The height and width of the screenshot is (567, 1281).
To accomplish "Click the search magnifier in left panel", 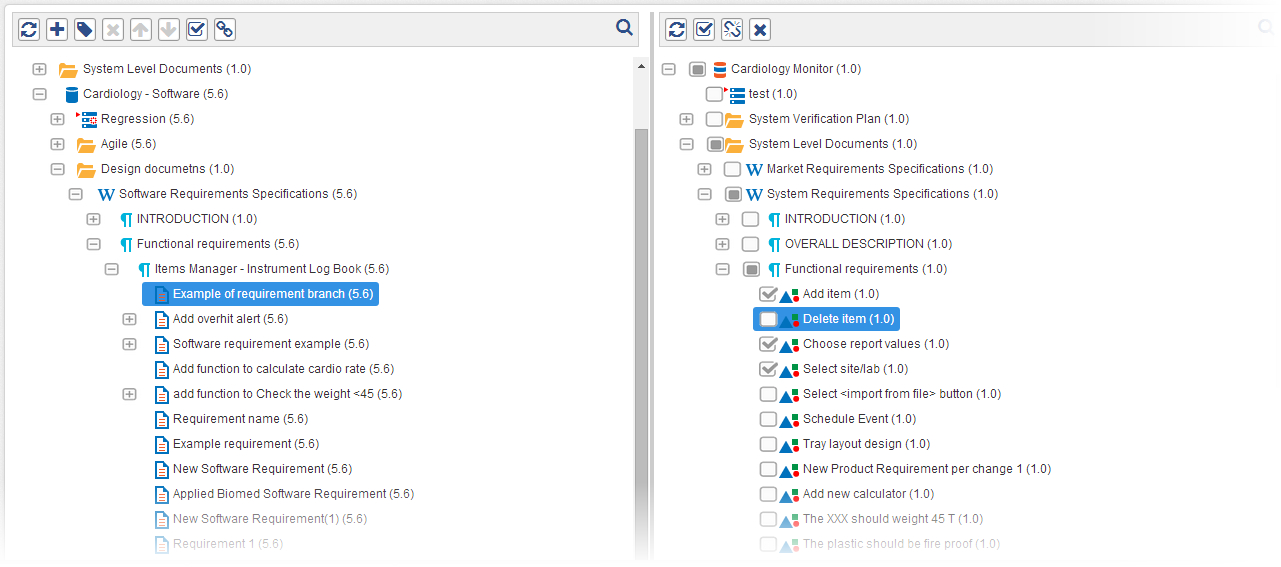I will click(625, 29).
